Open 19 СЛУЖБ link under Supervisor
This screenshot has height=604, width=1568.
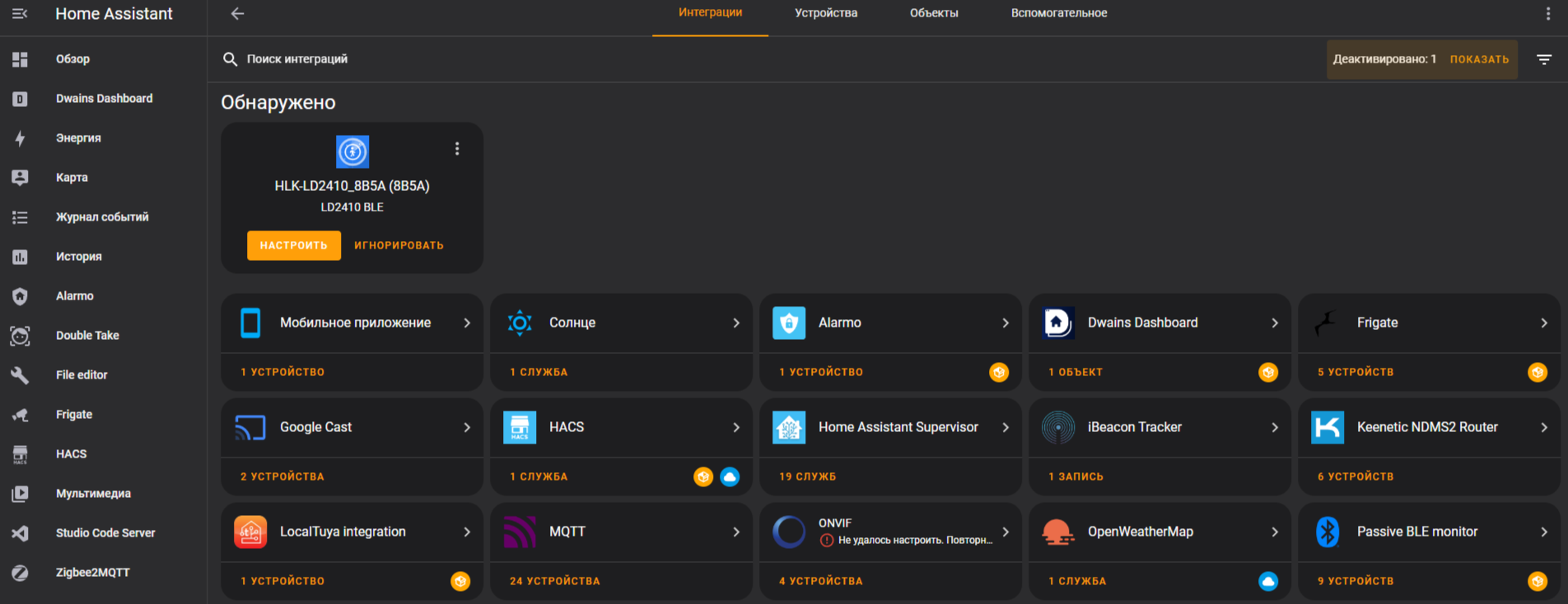tap(807, 476)
